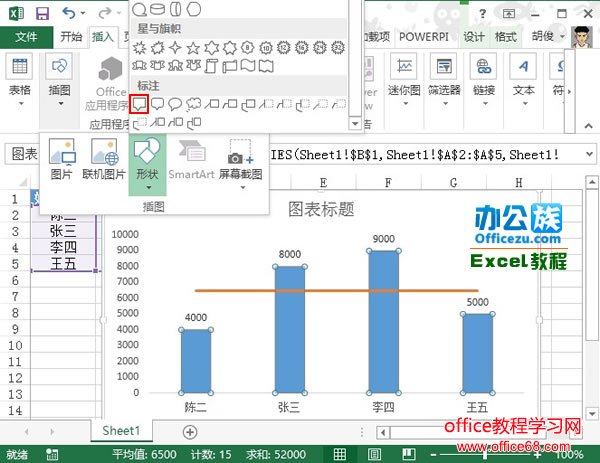Image resolution: width=600 pixels, height=463 pixels.
Task: Select the orange average line in chart
Action: pos(336,291)
